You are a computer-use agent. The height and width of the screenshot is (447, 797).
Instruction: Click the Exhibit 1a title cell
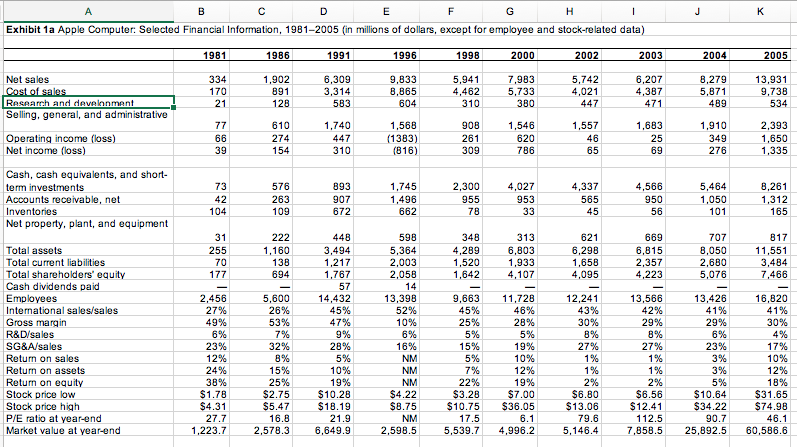(325, 29)
